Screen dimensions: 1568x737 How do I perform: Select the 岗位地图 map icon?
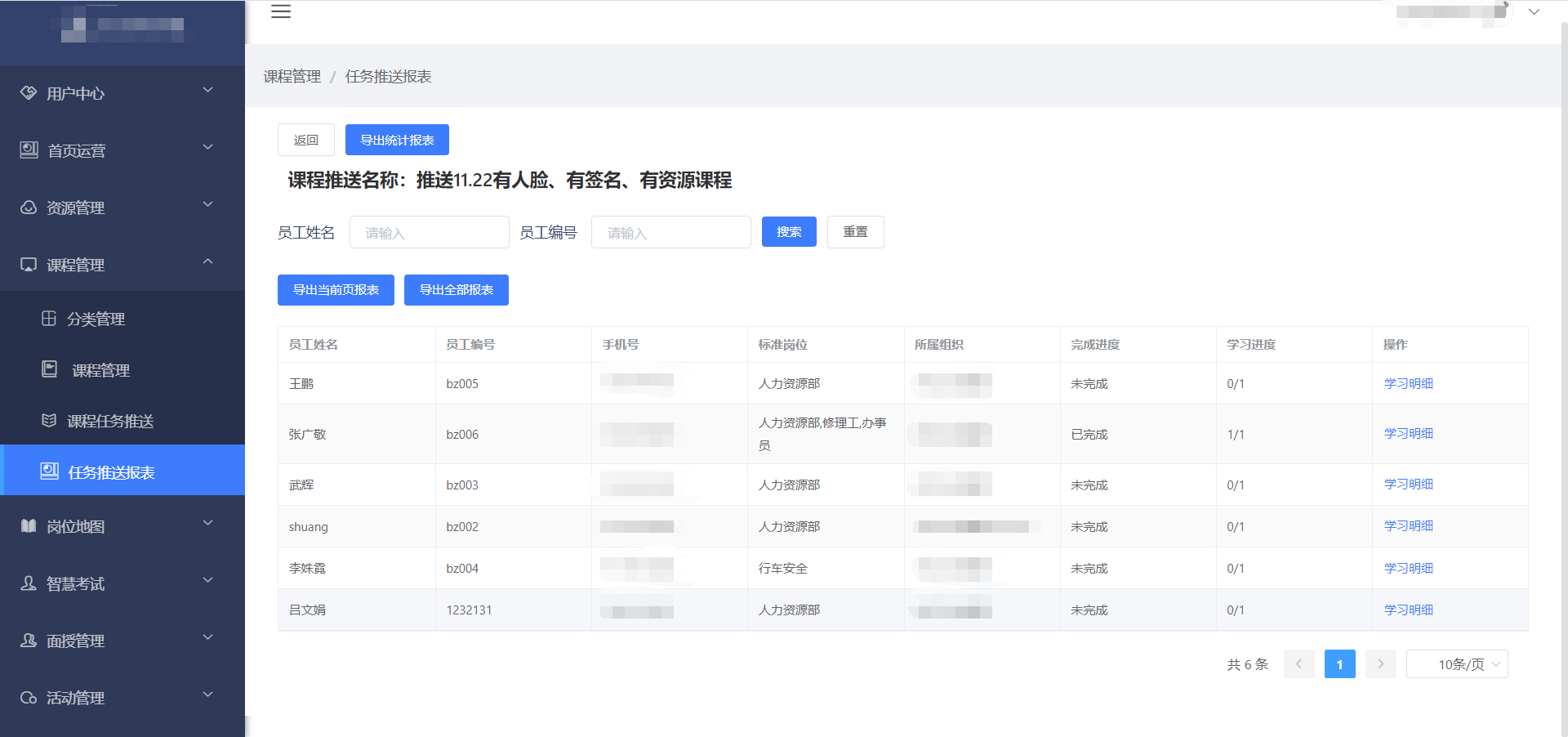pyautogui.click(x=29, y=526)
